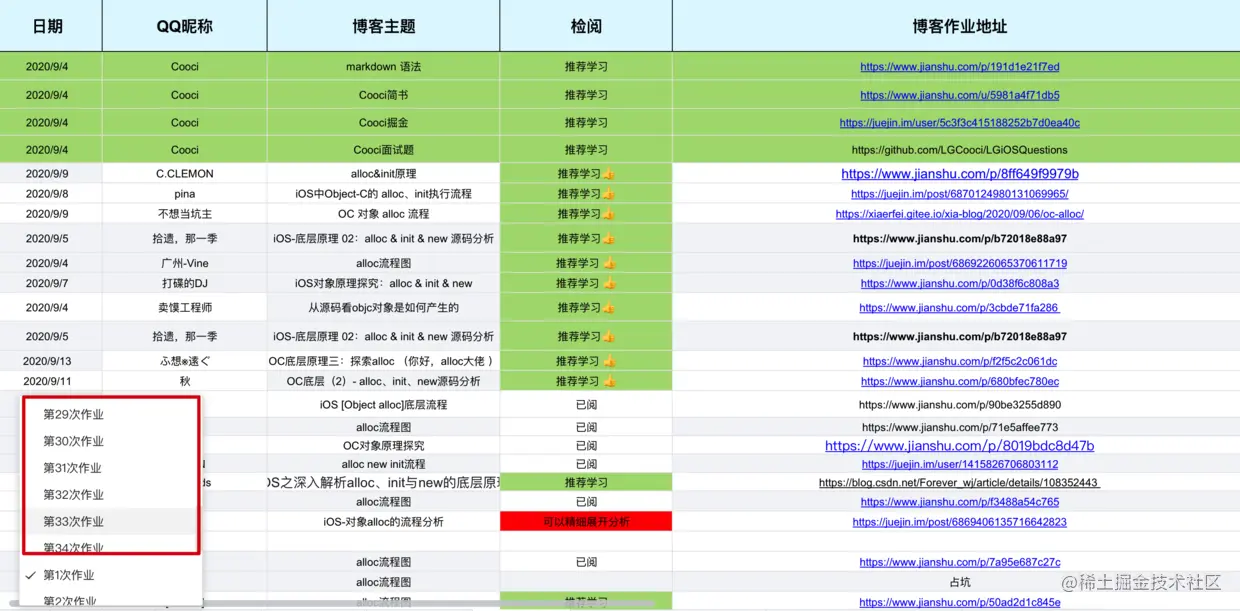
Task: Click the QQ昵称 column header
Action: [185, 26]
